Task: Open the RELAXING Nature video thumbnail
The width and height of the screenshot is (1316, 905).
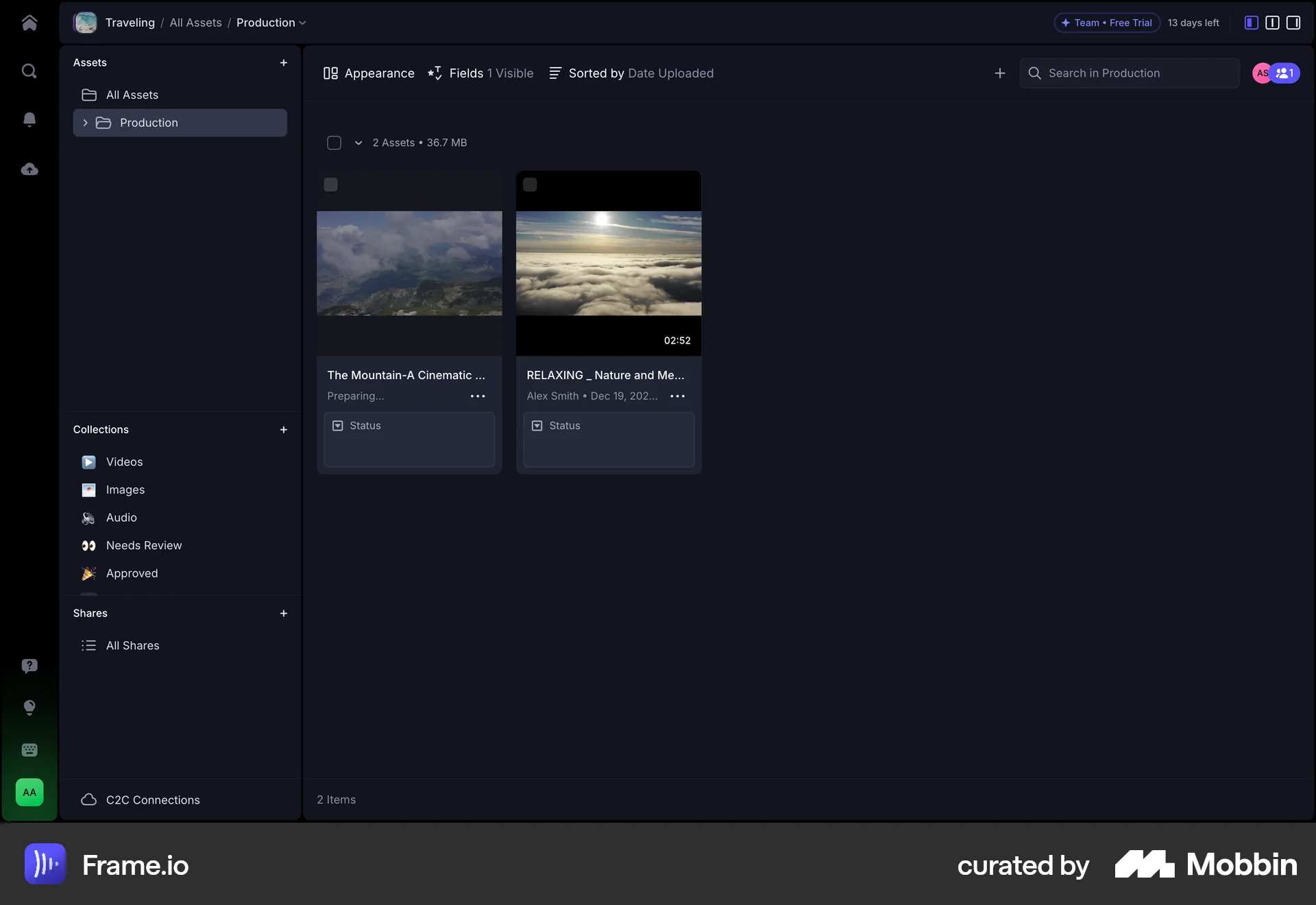Action: pos(609,264)
